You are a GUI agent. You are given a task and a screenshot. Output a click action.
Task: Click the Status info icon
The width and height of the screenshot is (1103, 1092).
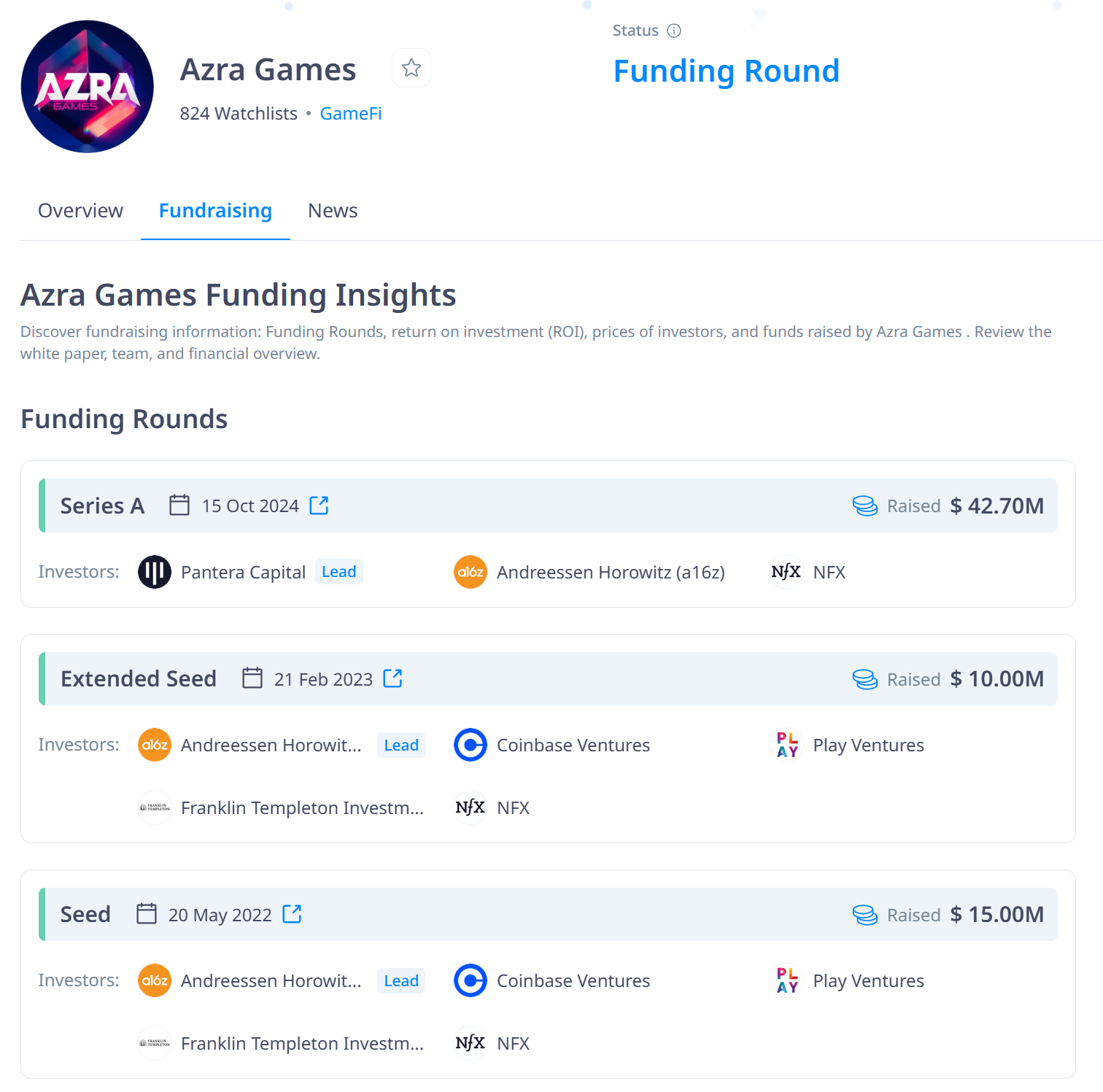(x=674, y=31)
